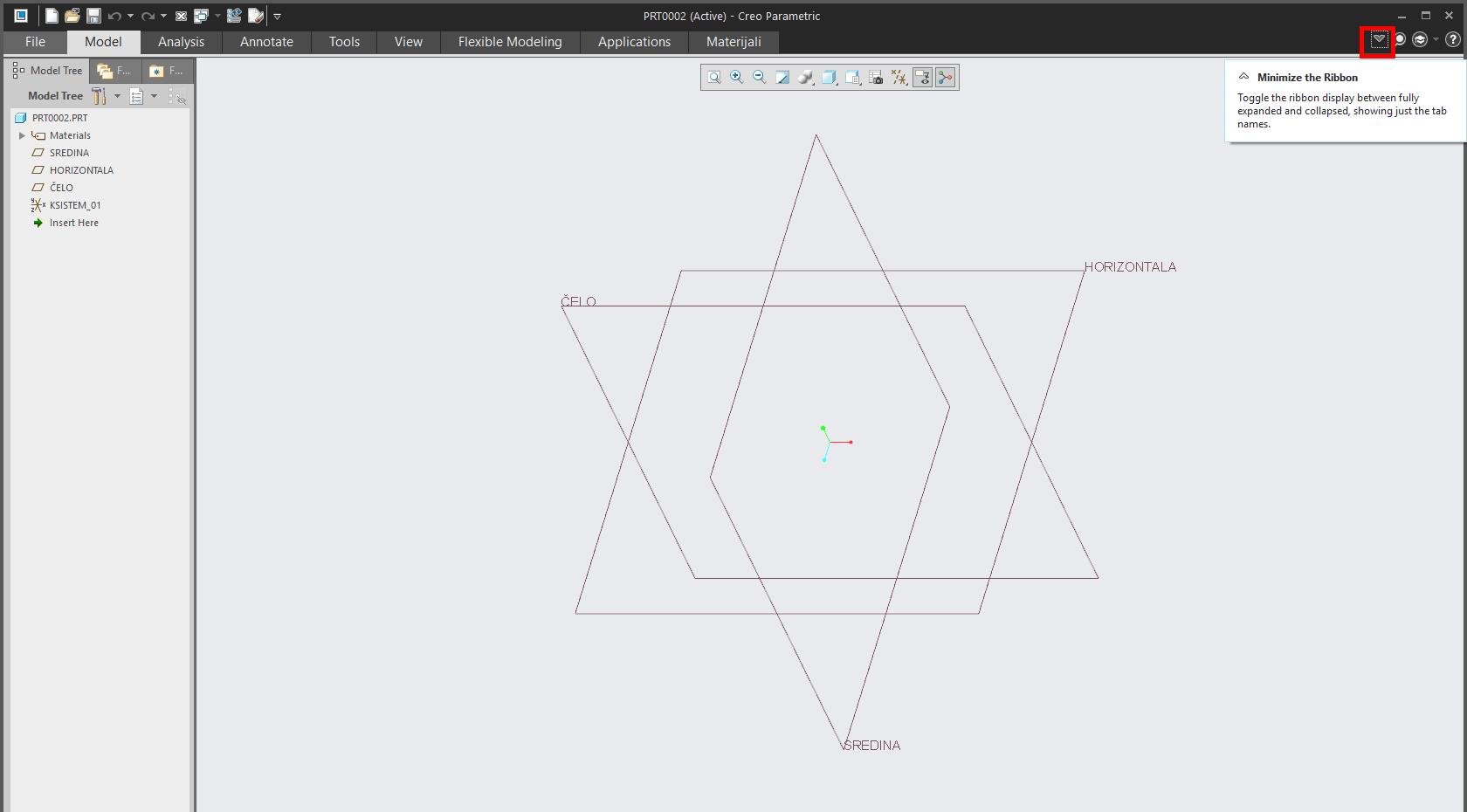The width and height of the screenshot is (1467, 812).
Task: Open the View Manager icon
Action: tap(852, 78)
